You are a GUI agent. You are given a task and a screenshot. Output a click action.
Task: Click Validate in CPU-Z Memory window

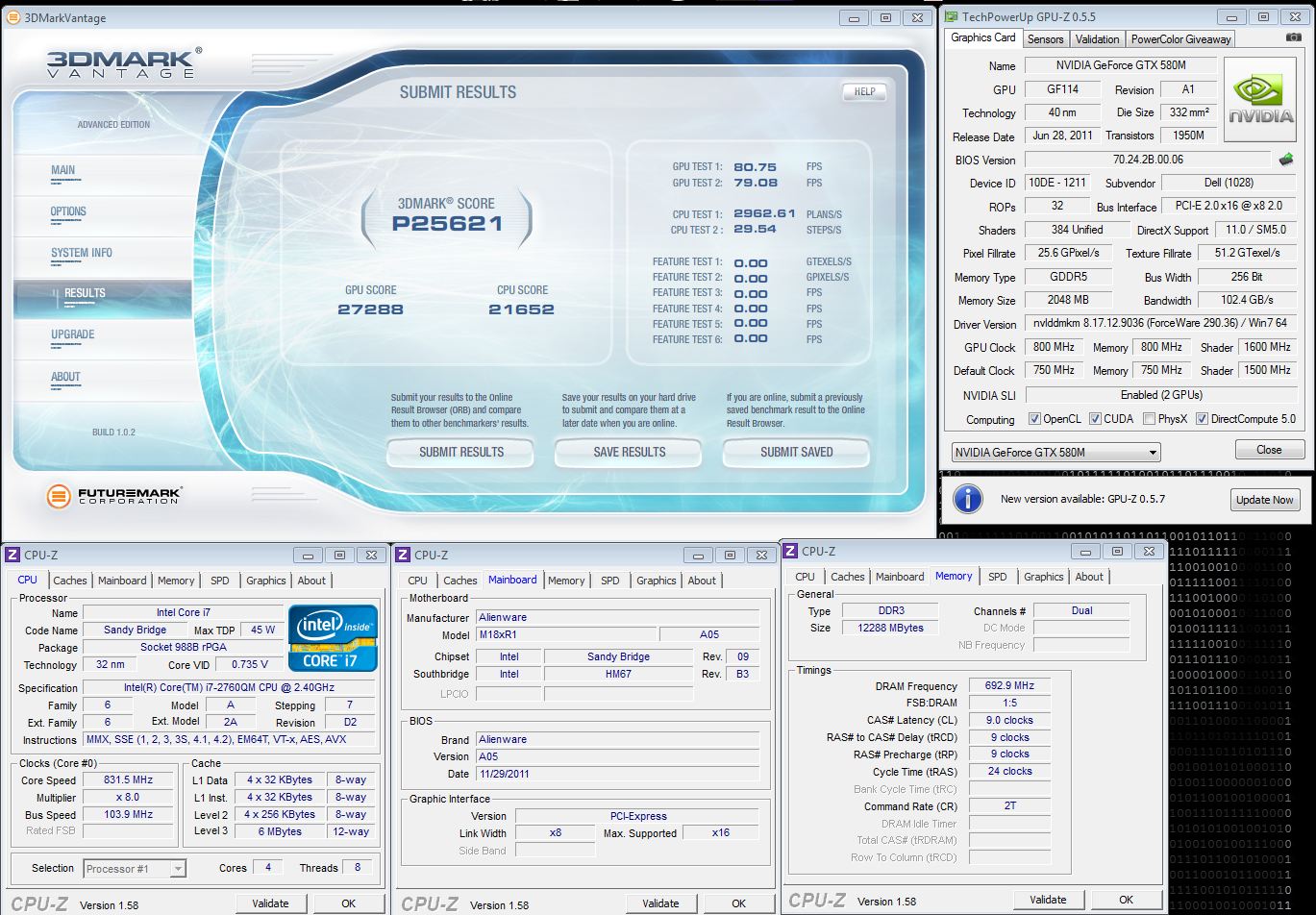(1048, 900)
